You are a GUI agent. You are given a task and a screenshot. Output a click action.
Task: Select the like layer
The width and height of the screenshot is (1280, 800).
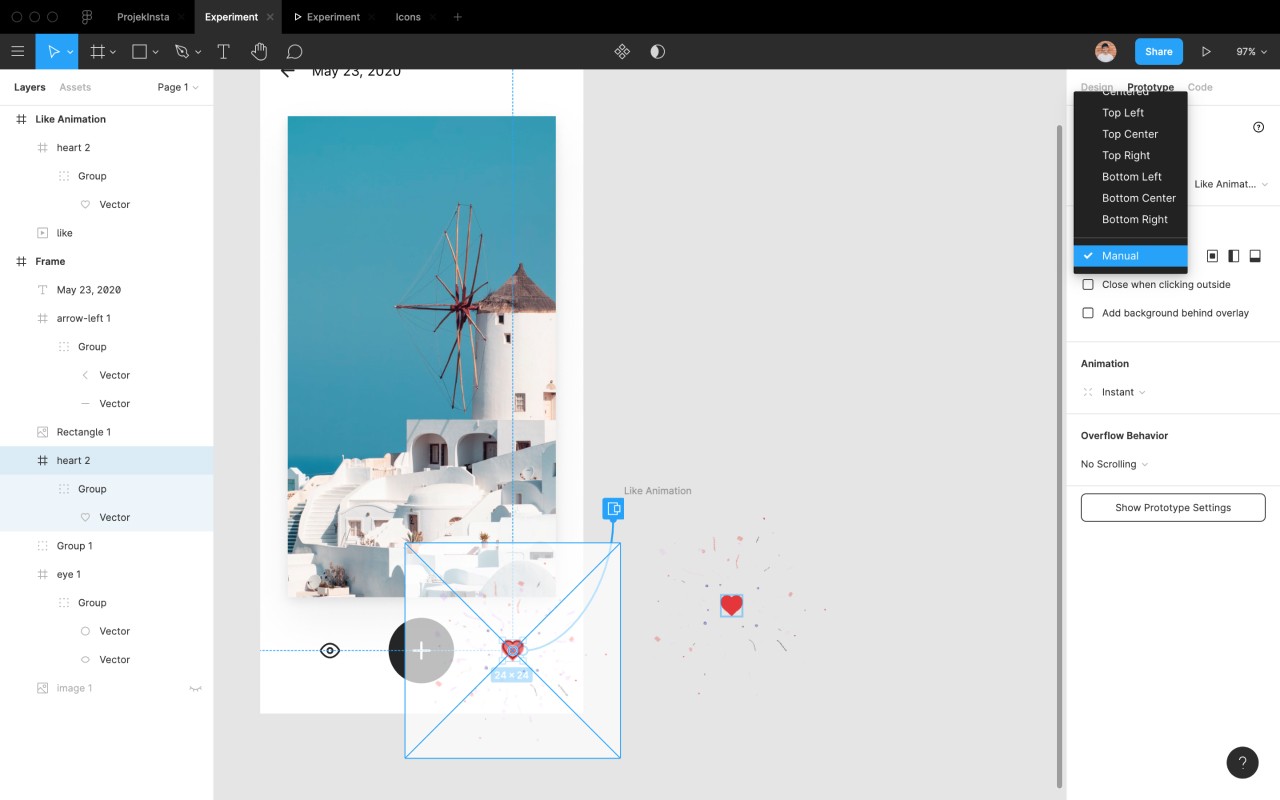[106, 233]
